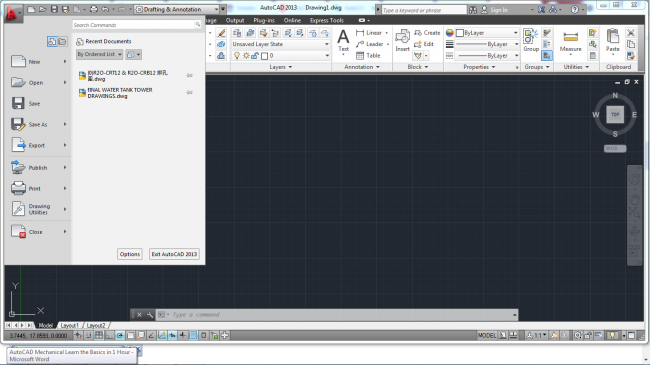Click Workspace Switching gear in status bar
The width and height of the screenshot is (650, 365).
click(x=577, y=336)
